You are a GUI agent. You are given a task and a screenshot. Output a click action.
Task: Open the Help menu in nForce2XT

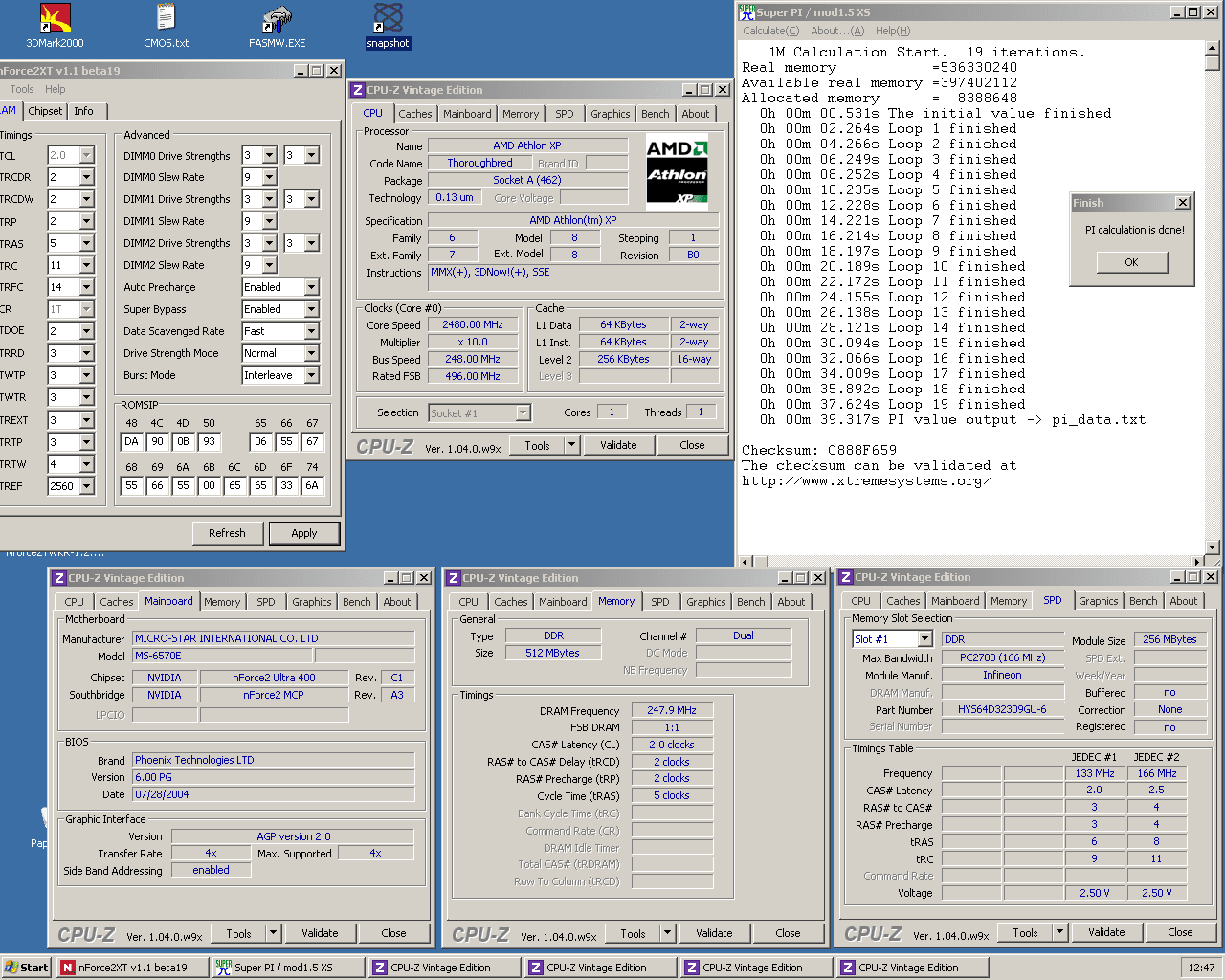[56, 89]
